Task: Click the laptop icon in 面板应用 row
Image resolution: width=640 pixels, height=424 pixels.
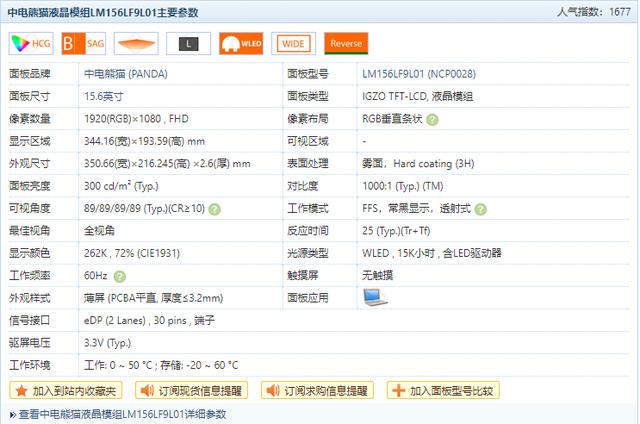Action: pyautogui.click(x=375, y=297)
